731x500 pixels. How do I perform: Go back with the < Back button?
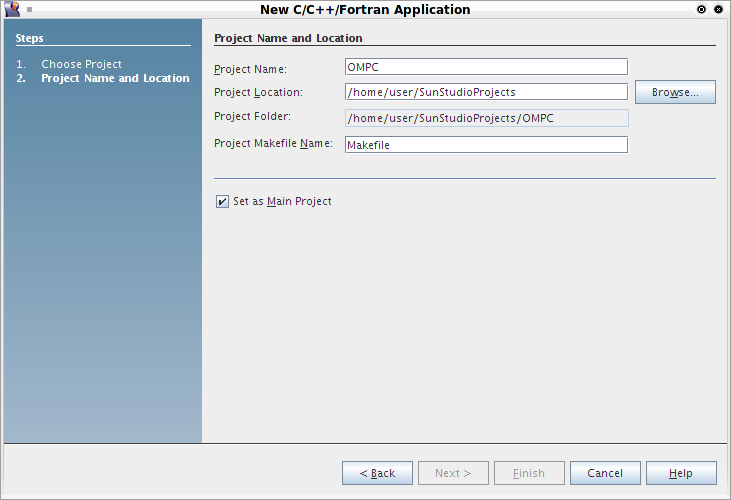(377, 473)
